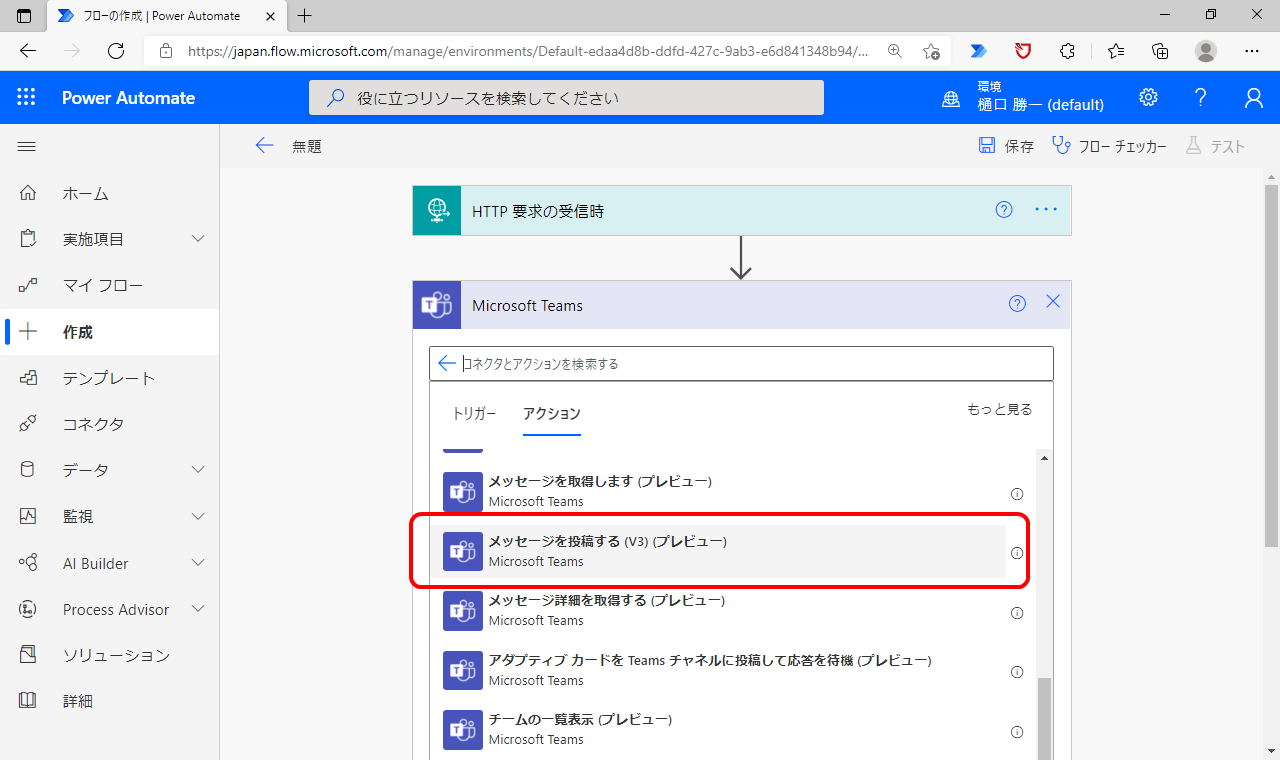Click the Process Advisor sidebar icon

tap(28, 609)
